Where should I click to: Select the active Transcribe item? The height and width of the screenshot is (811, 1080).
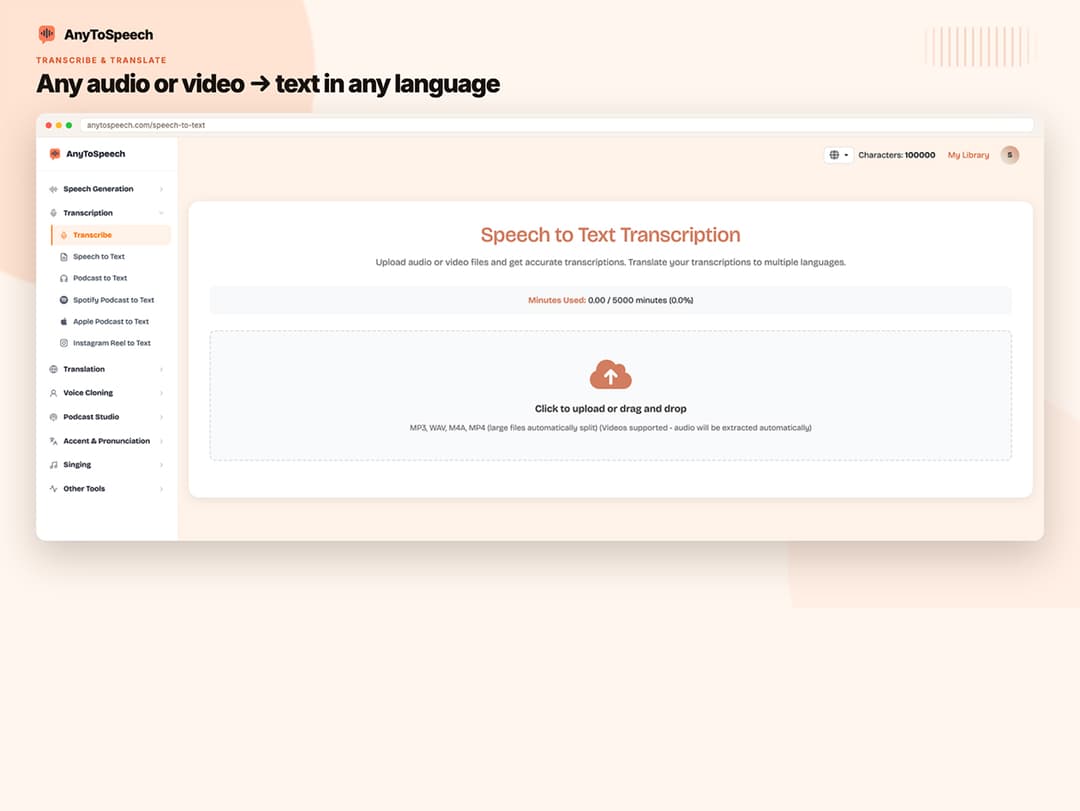[x=111, y=235]
